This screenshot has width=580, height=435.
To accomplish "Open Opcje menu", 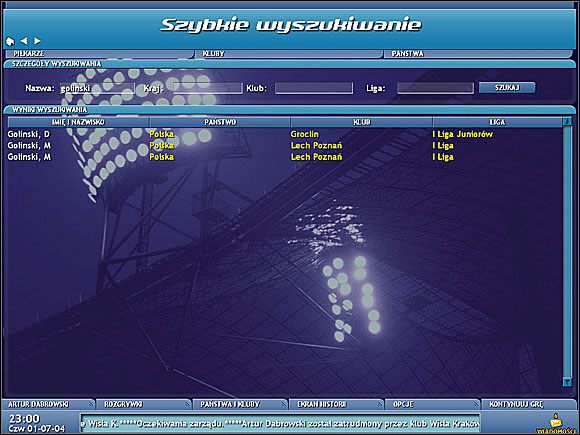I will point(432,404).
